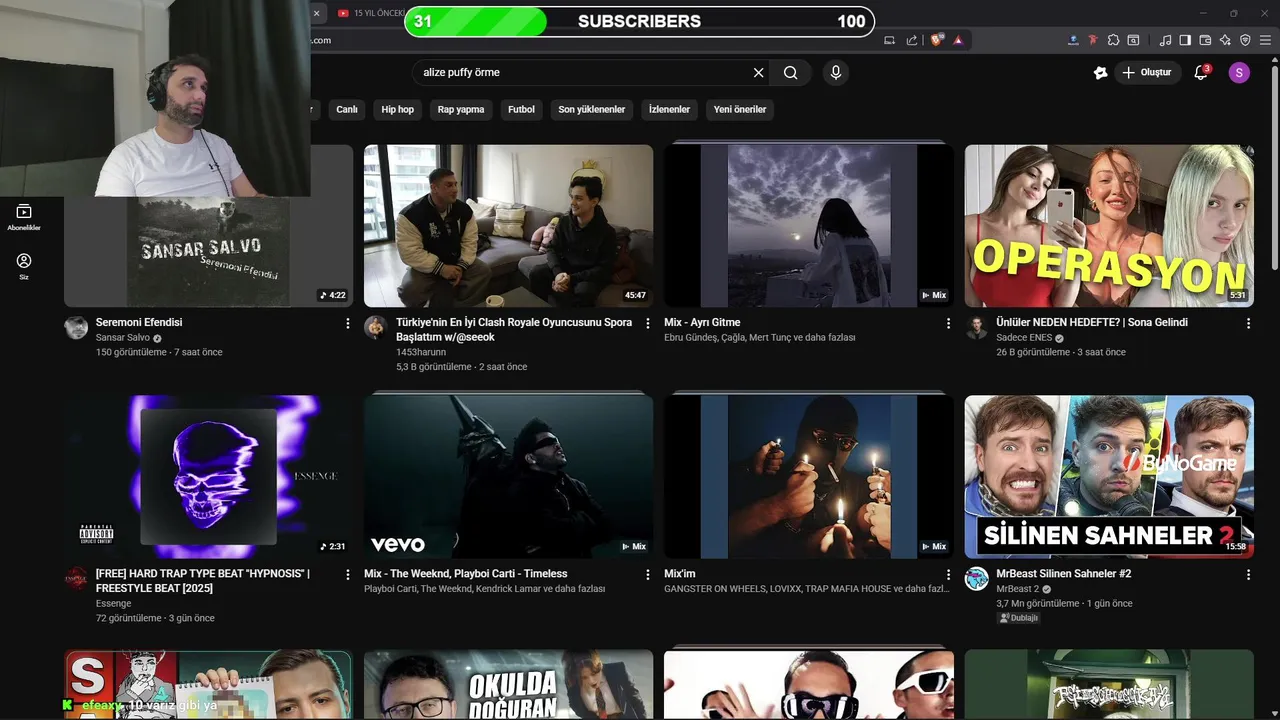Open options menu for Mix - The Weeknd

tap(648, 575)
